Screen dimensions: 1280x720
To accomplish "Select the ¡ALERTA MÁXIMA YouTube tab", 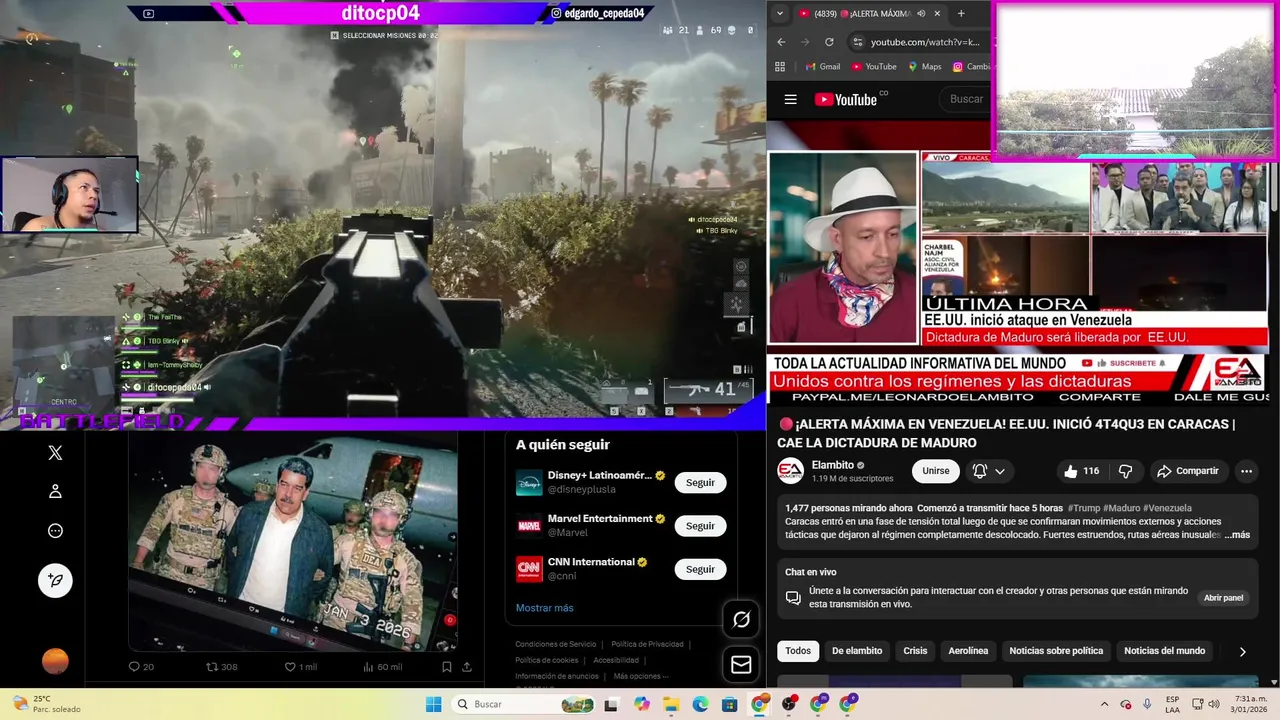I will (x=868, y=14).
